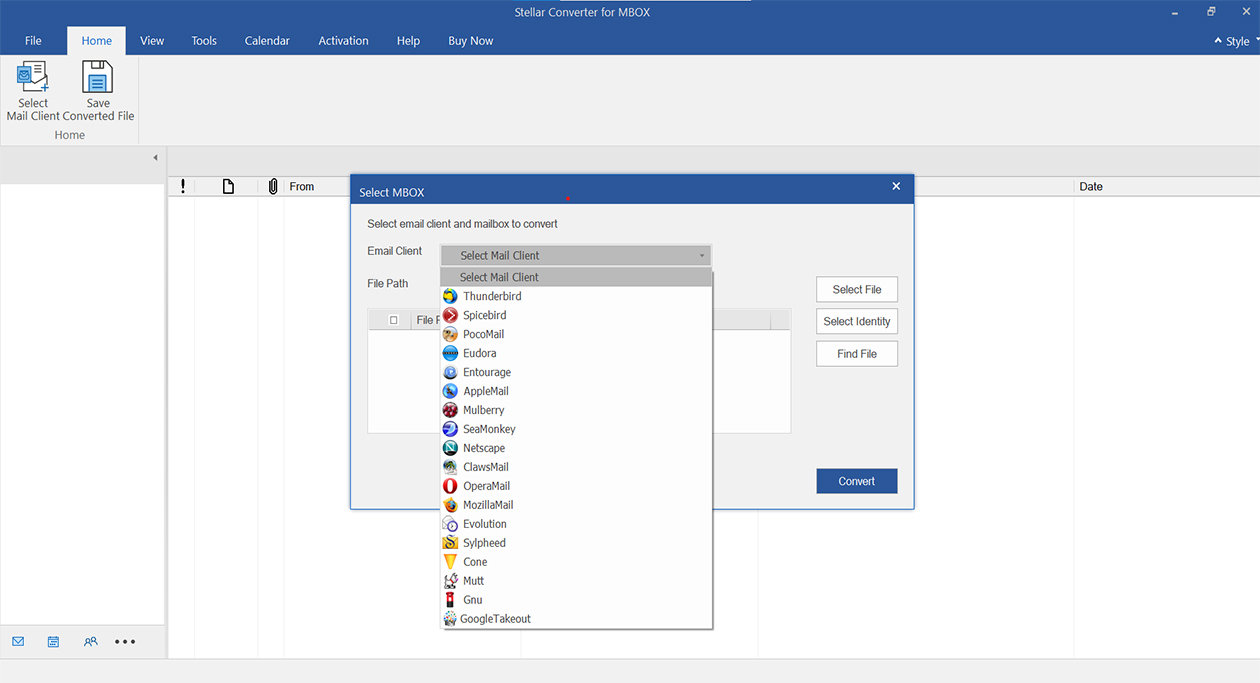Tick the select-all checkbox in file list header
Screen dimensions: 1260x683
coord(394,320)
